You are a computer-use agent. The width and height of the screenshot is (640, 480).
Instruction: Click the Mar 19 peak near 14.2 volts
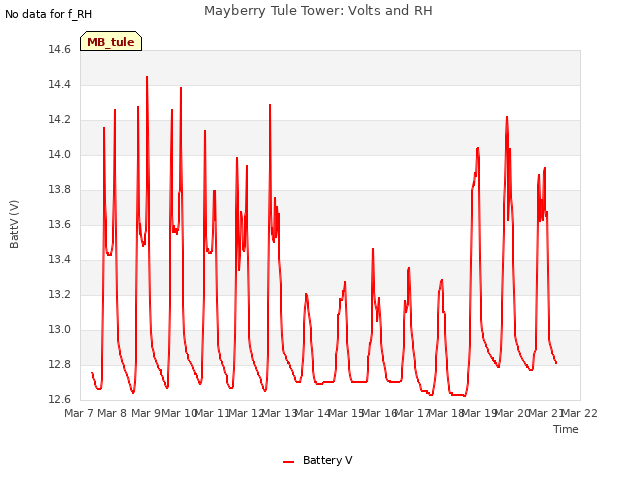coord(507,117)
